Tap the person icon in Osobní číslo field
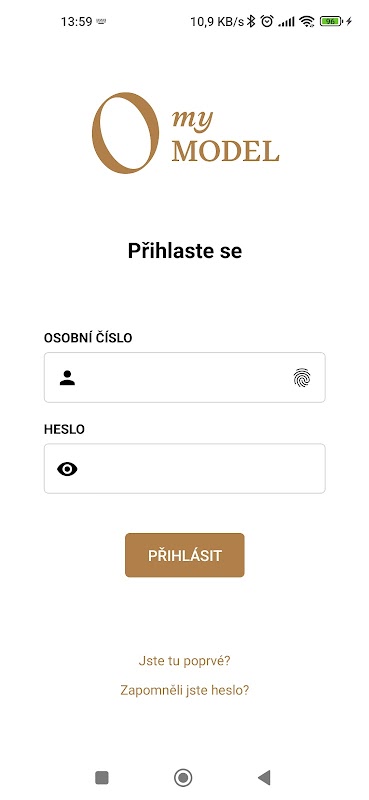This screenshot has width=369, height=800. 67,378
